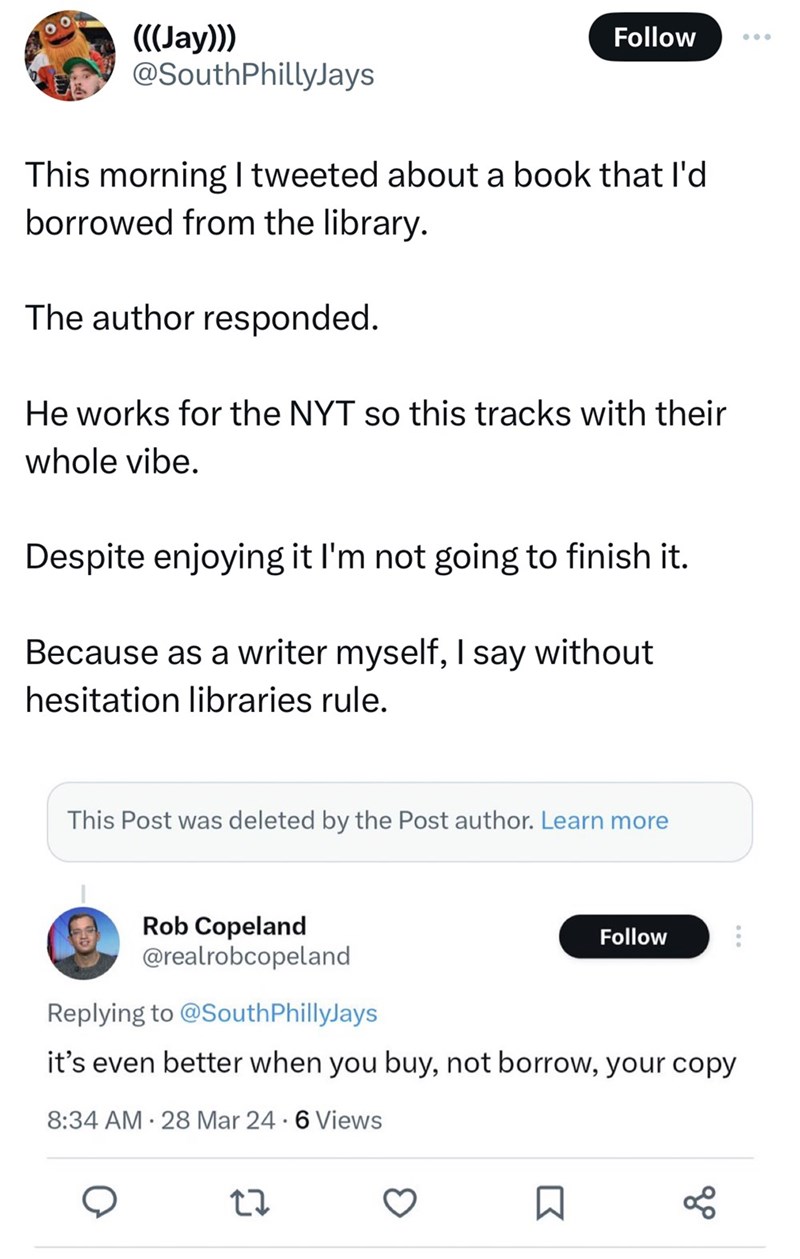Click the (((Jay))) display name
The height and width of the screenshot is (1259, 800).
185,39
